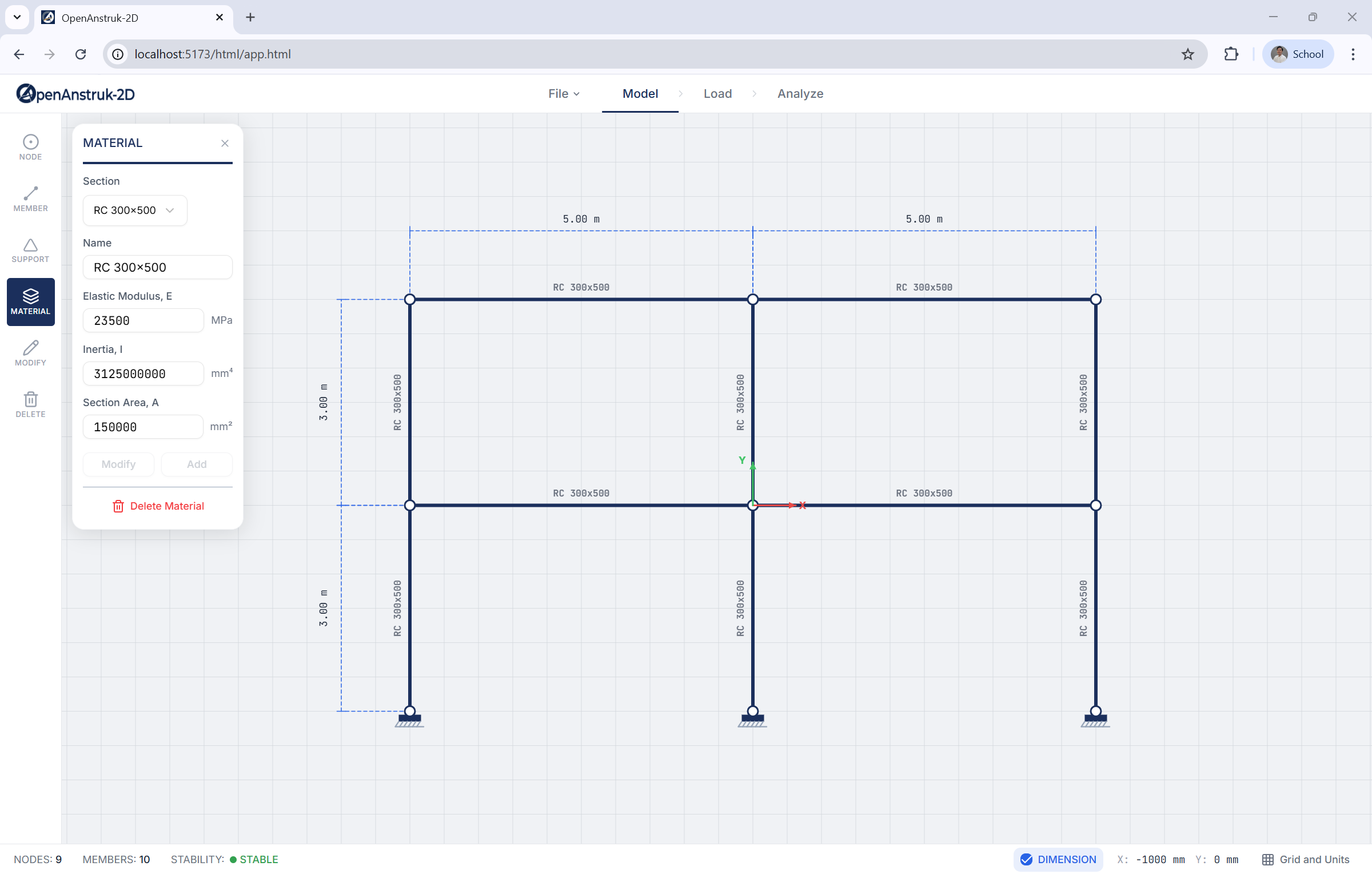Image resolution: width=1372 pixels, height=874 pixels.
Task: Select the Modify tool
Action: tap(30, 353)
